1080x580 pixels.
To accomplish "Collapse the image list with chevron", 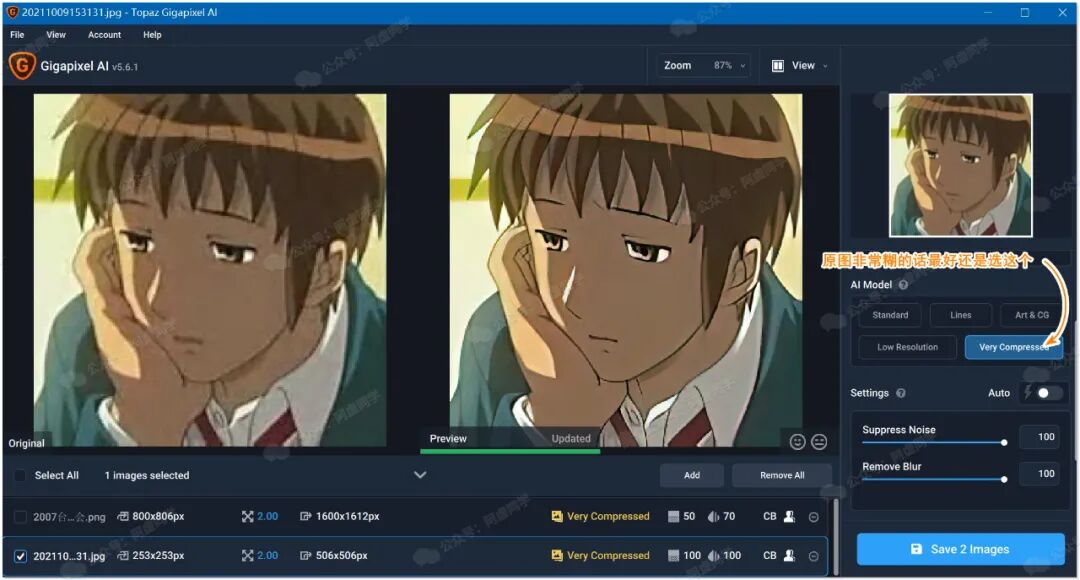I will point(419,475).
